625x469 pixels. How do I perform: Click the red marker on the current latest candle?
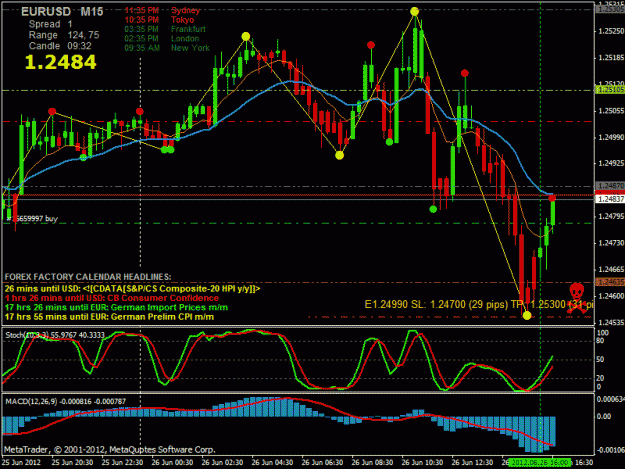[552, 198]
